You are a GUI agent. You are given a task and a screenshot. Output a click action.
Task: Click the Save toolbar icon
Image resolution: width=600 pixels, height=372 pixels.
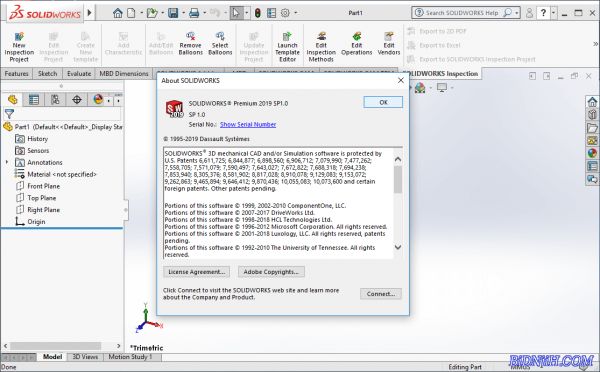pos(173,13)
